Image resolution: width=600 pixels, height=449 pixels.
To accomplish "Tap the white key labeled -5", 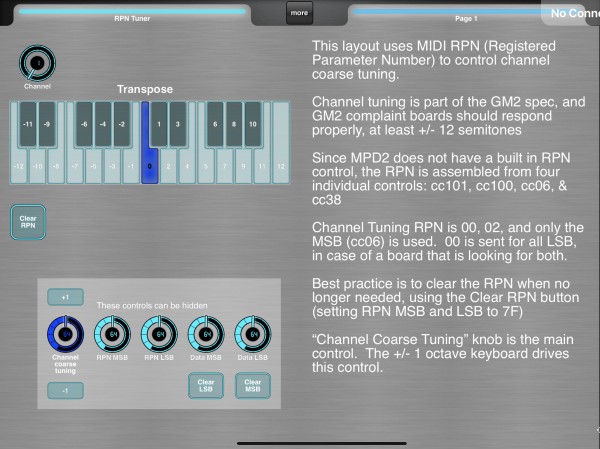I will pyautogui.click(x=93, y=166).
